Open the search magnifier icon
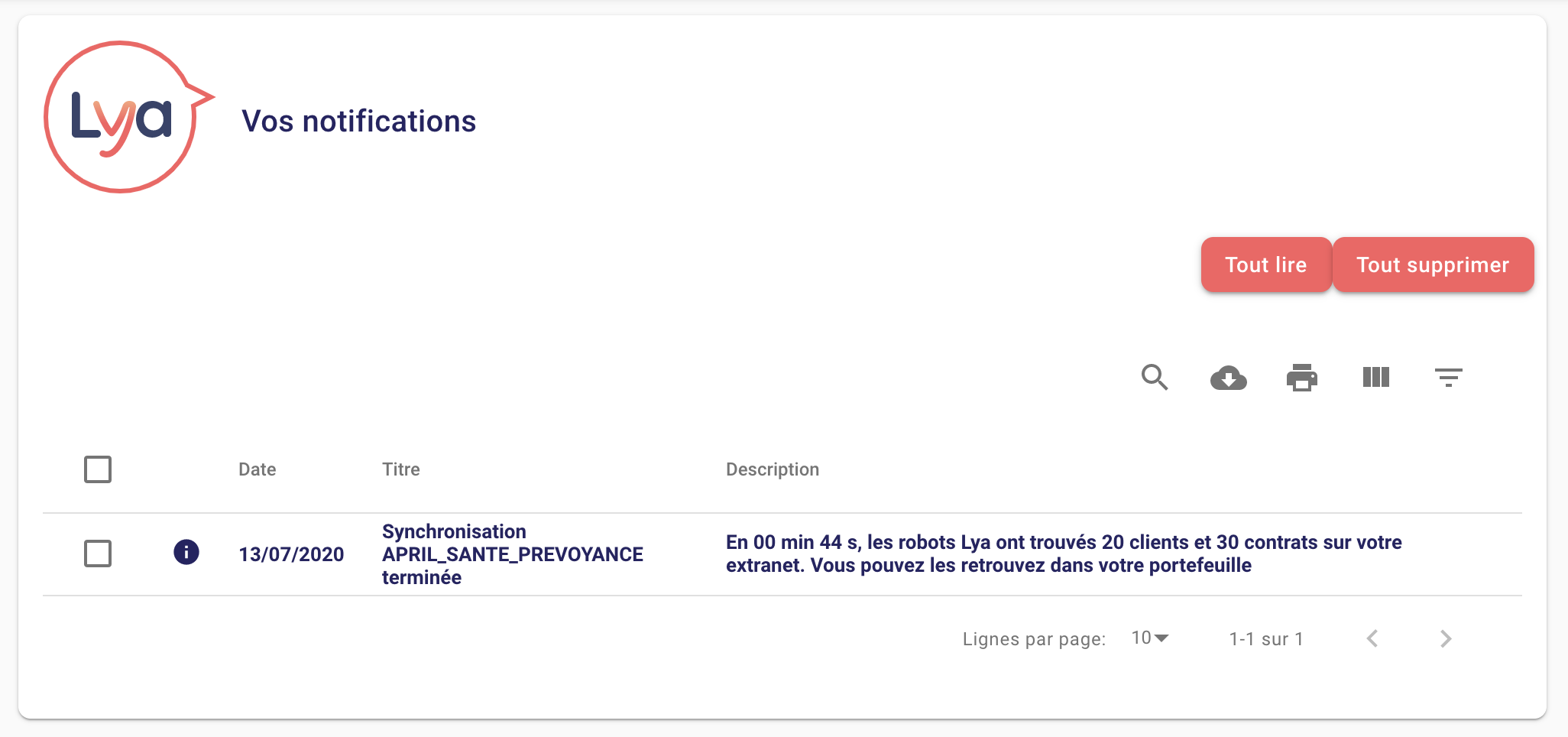1568x737 pixels. [x=1155, y=378]
